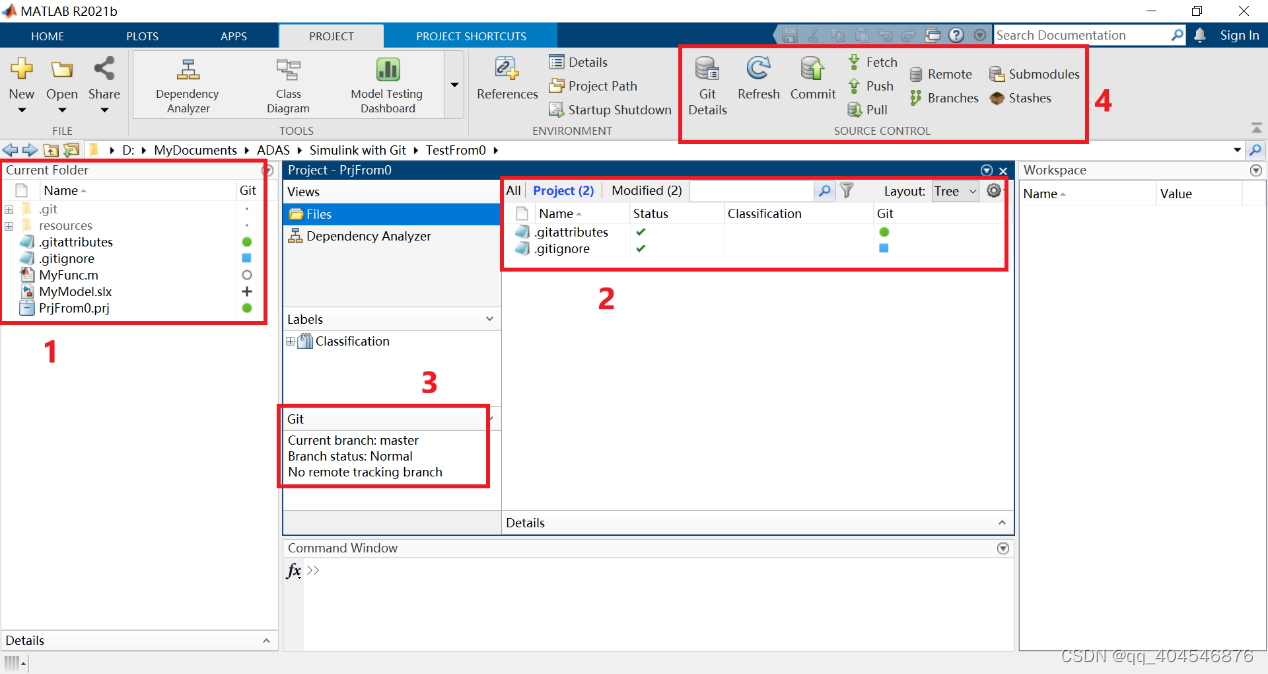1268x674 pixels.
Task: Open the Model Testing Dashboard
Action: [x=387, y=86]
